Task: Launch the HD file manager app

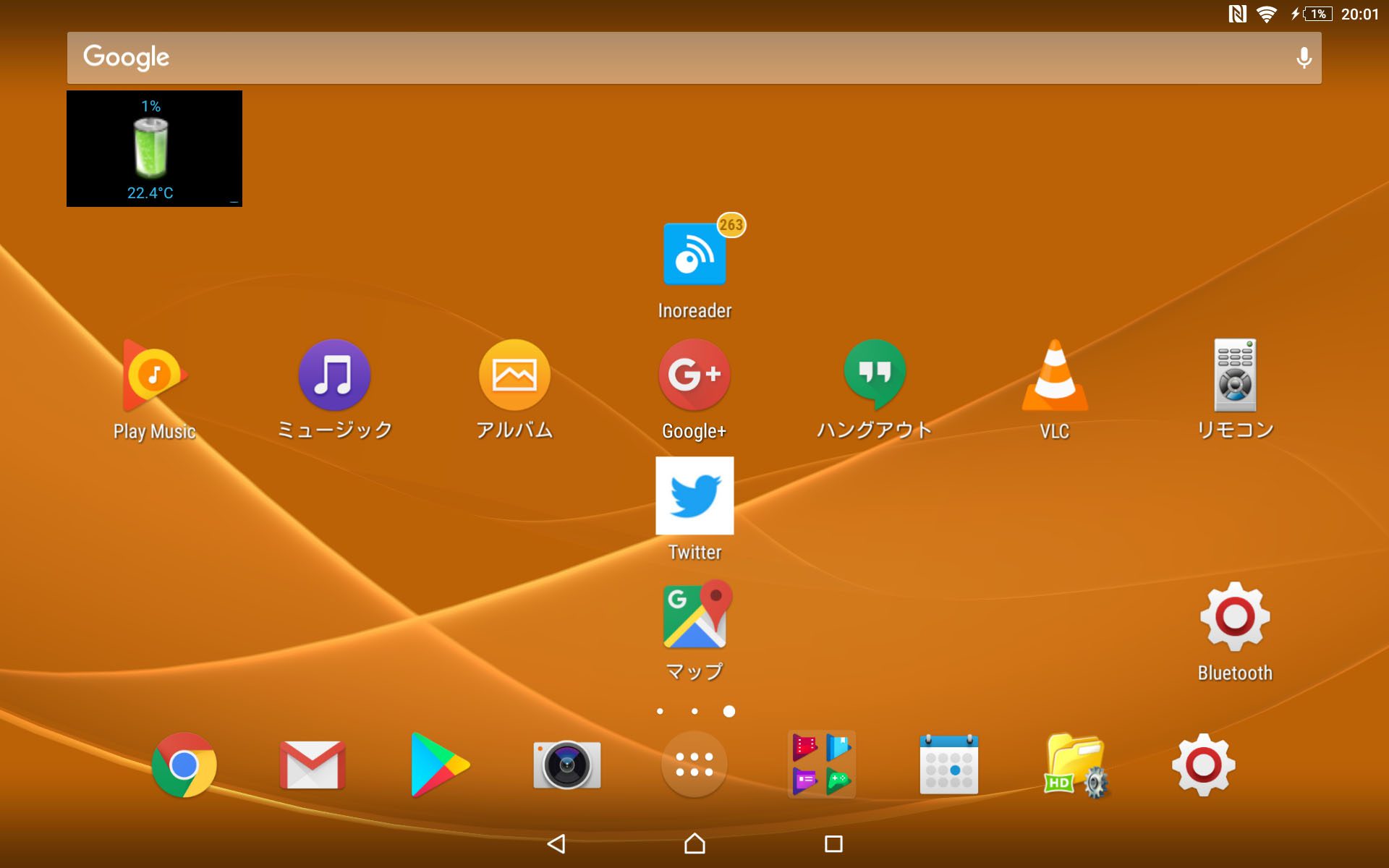Action: click(1076, 765)
